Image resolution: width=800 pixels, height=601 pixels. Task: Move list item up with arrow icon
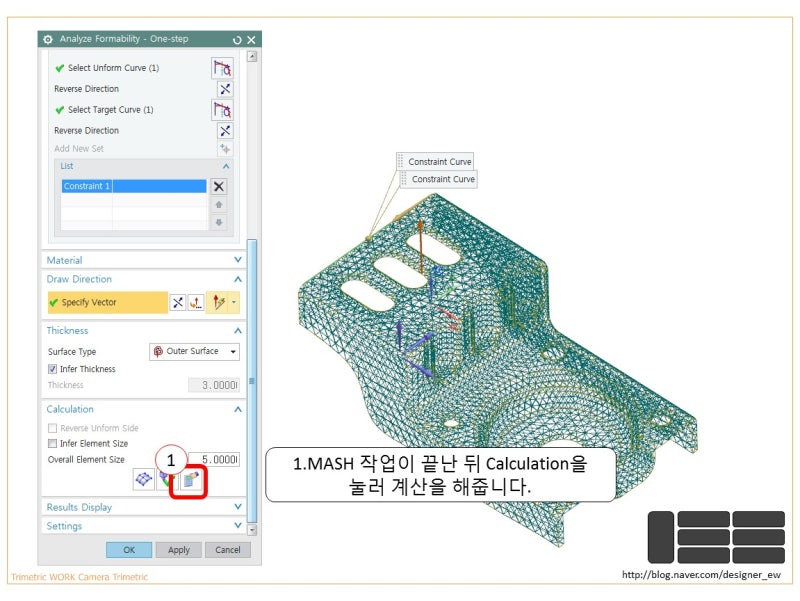click(219, 205)
